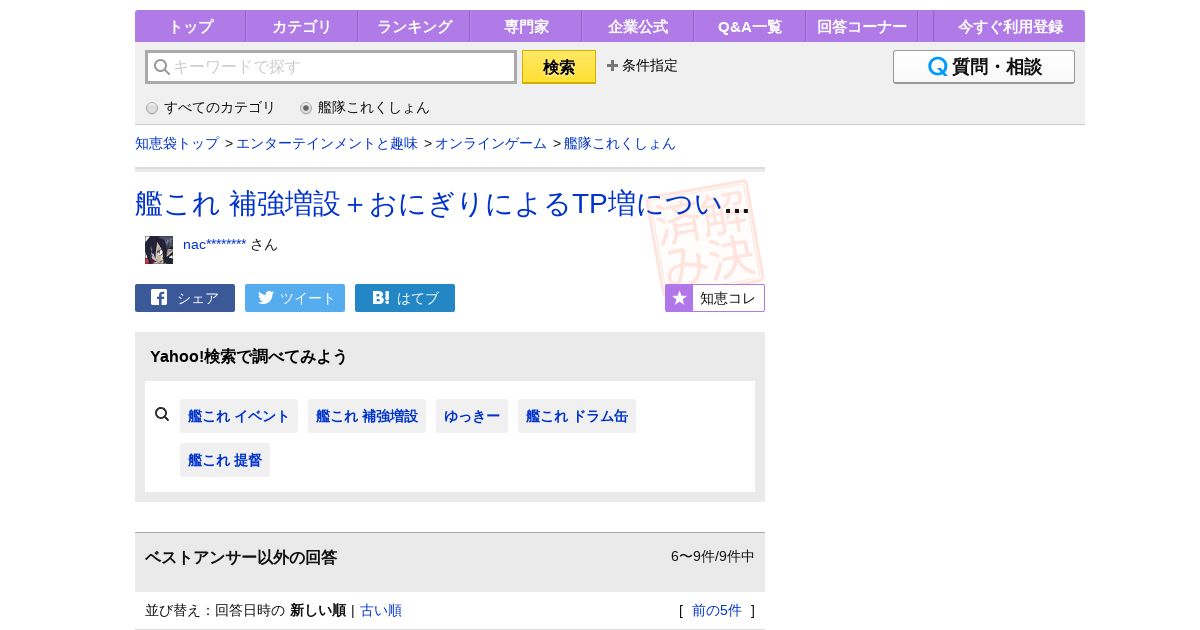1200x630 pixels.
Task: Click the magnifier icon beside keyword tags
Action: coord(162,414)
